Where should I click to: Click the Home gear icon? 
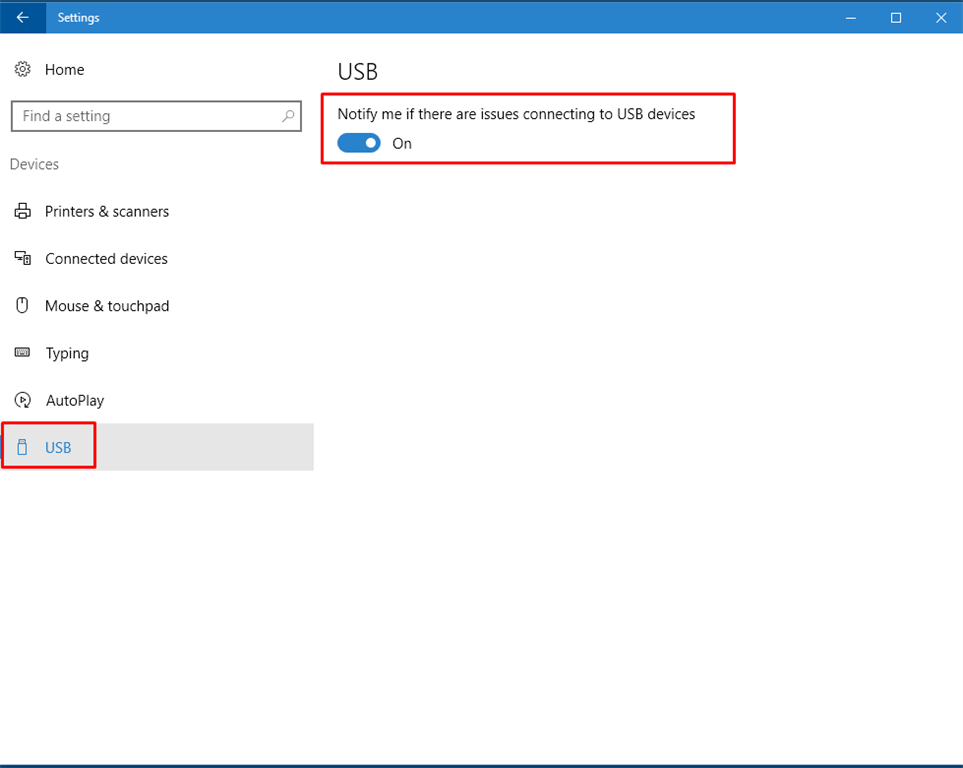[22, 69]
